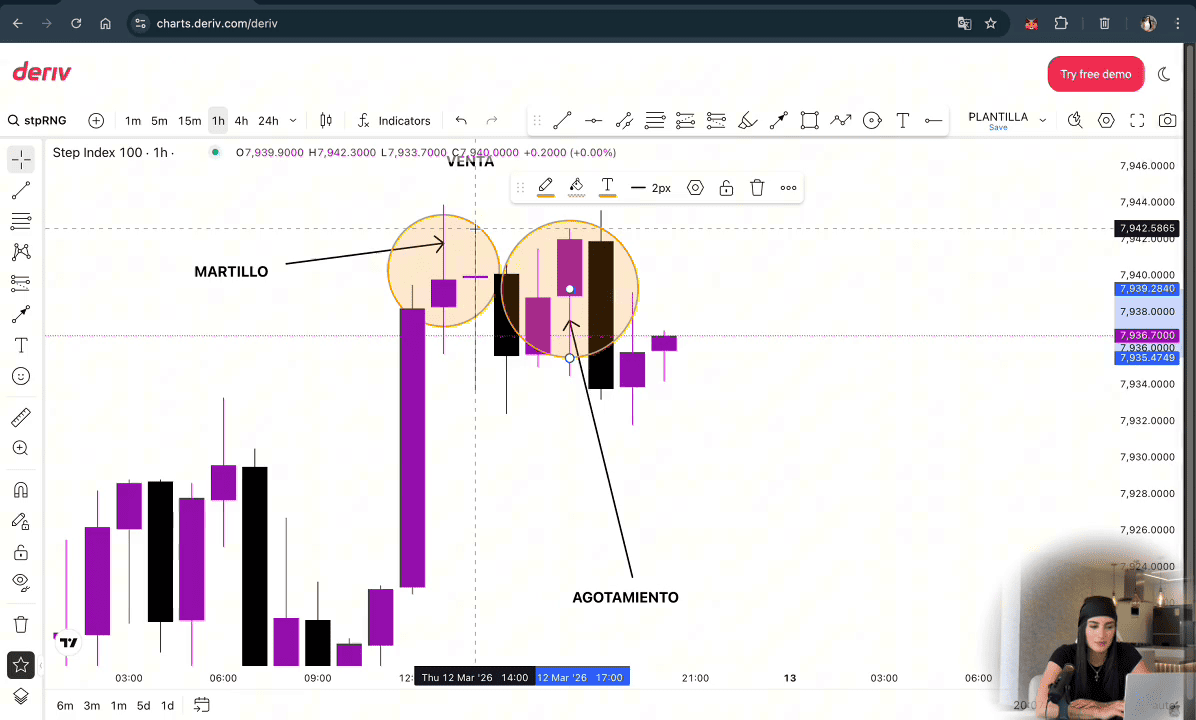Viewport: 1196px width, 720px height.
Task: Toggle the magnet mode
Action: tap(20, 490)
